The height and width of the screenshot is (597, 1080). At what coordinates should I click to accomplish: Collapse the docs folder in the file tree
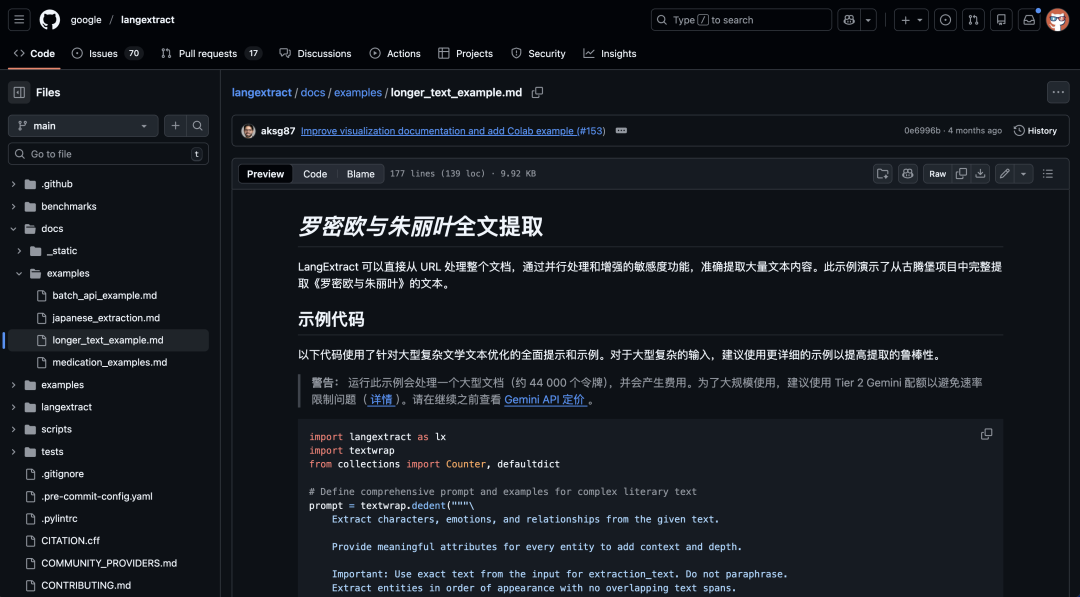pos(13,228)
